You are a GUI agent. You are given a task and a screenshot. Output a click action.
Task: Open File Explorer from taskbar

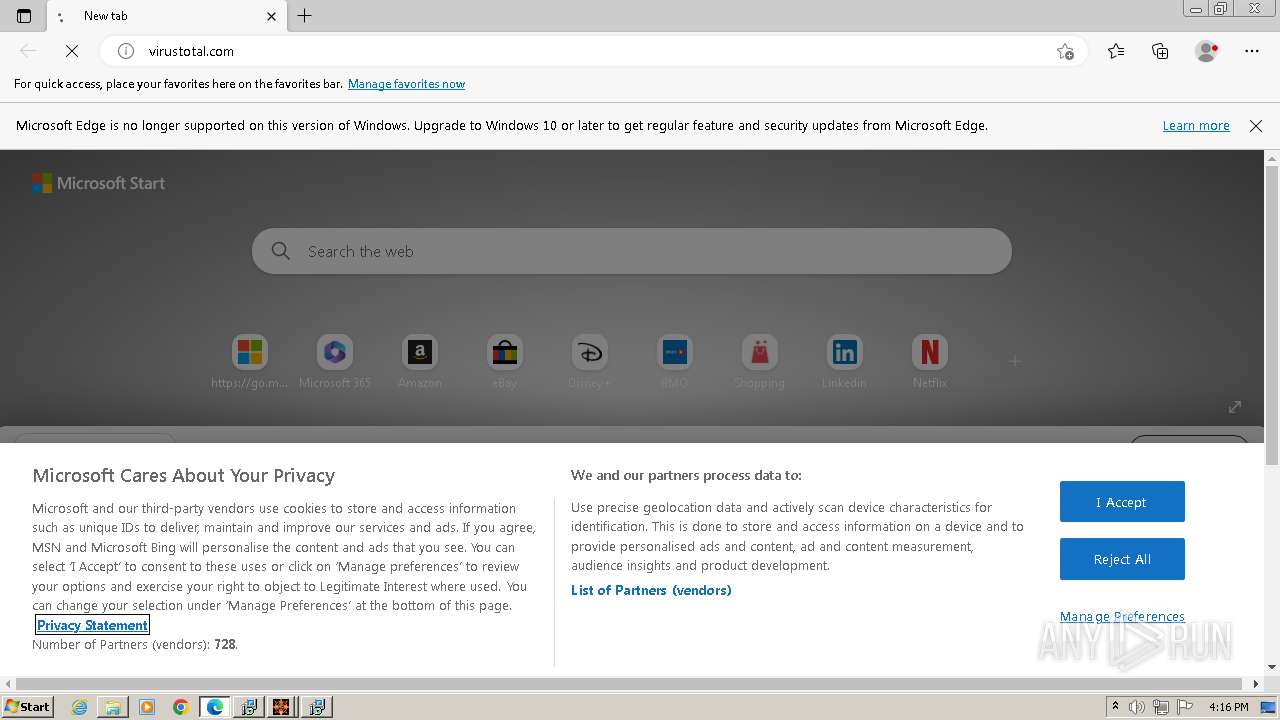[113, 707]
